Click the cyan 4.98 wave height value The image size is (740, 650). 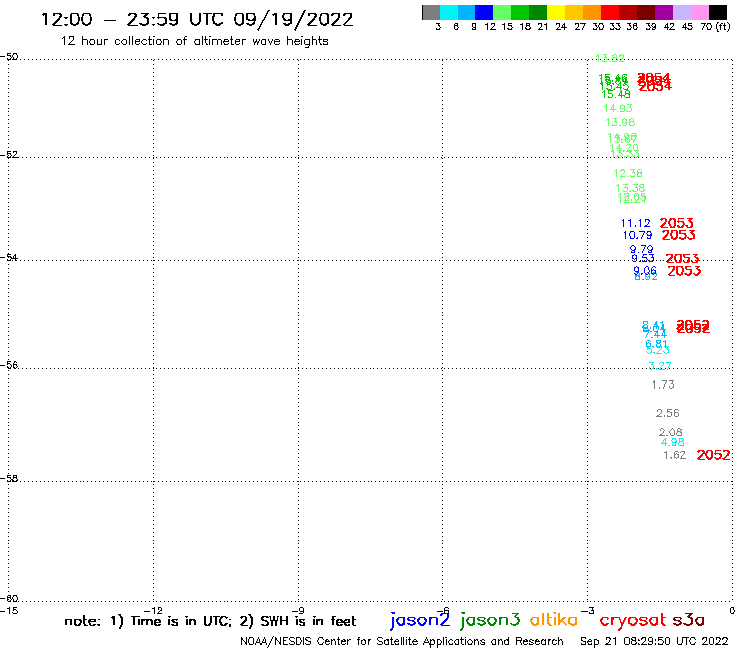[673, 442]
